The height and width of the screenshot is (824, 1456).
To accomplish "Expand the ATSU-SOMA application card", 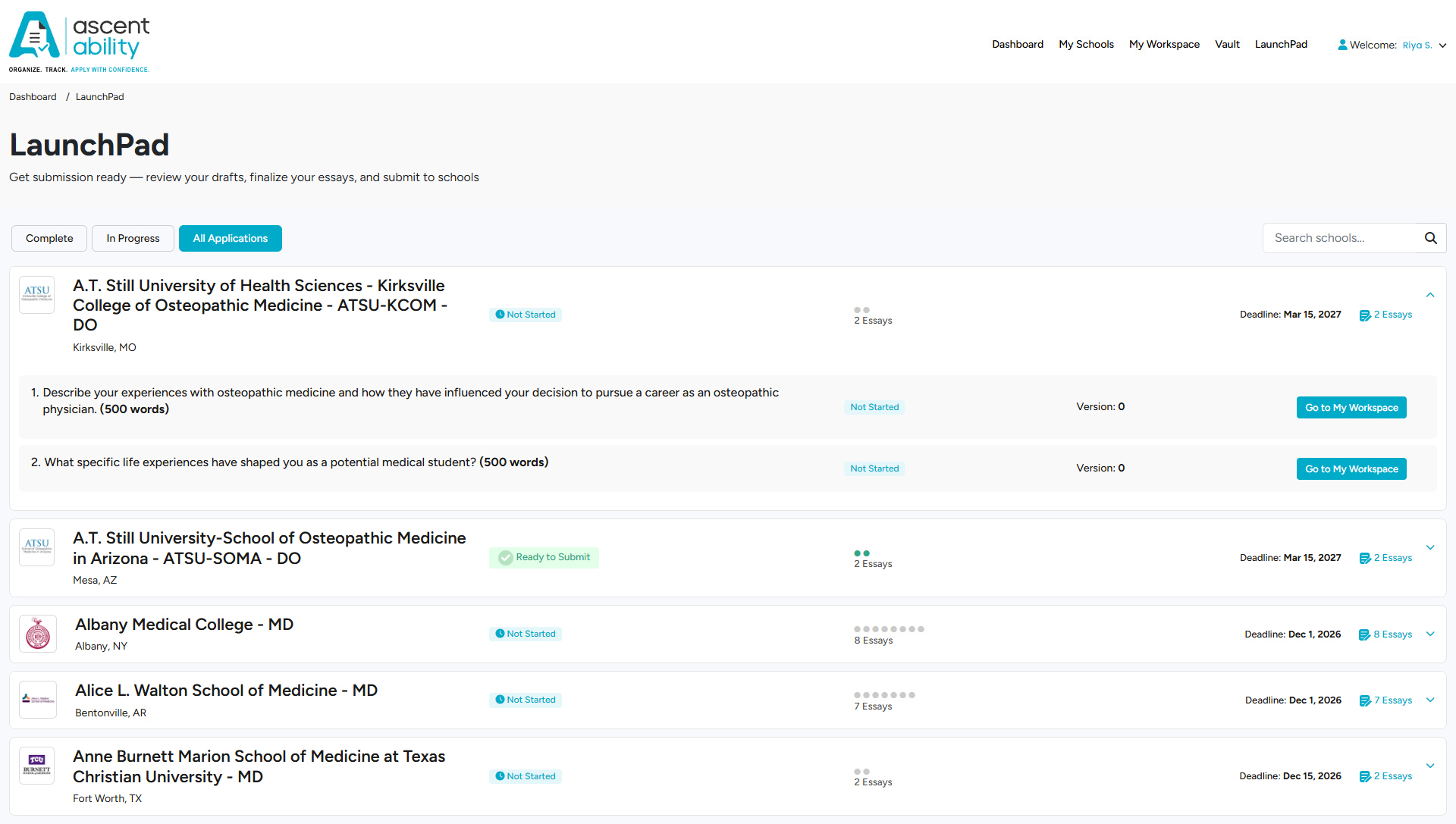I will [x=1430, y=547].
